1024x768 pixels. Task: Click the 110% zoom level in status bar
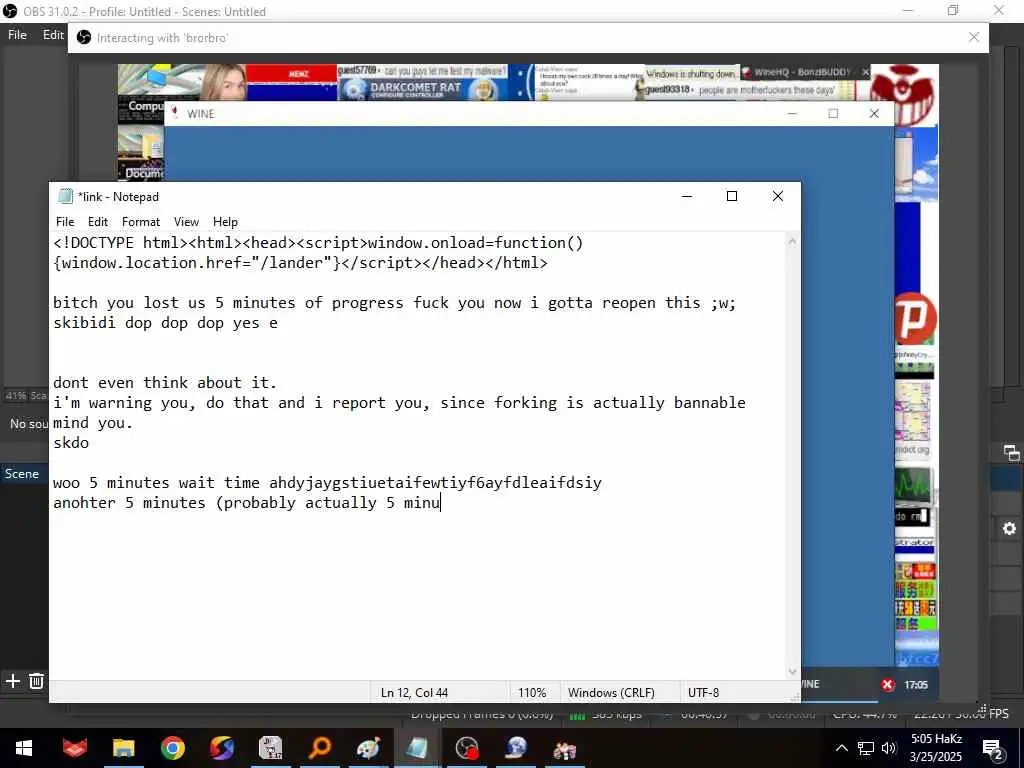[532, 692]
